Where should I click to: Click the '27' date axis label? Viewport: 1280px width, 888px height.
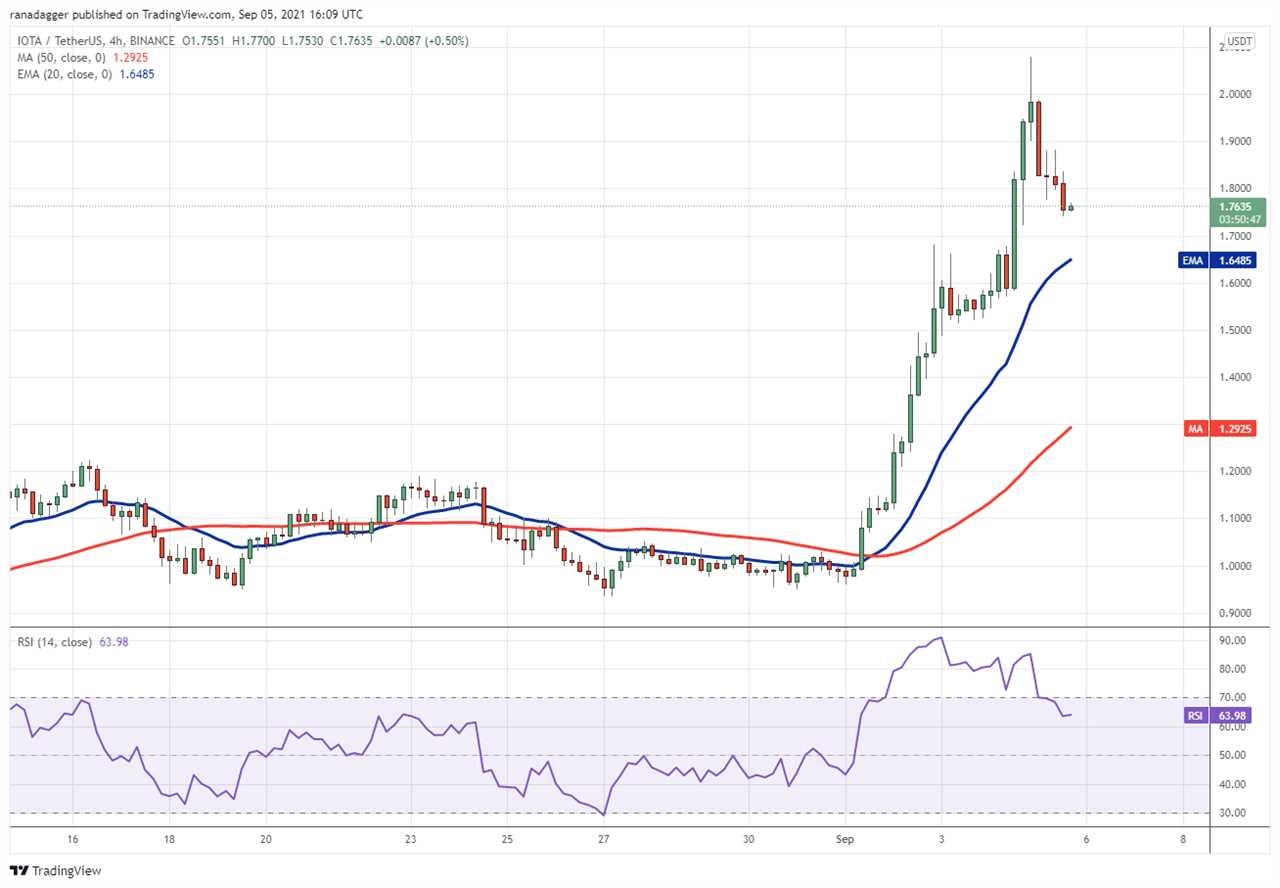click(x=603, y=841)
